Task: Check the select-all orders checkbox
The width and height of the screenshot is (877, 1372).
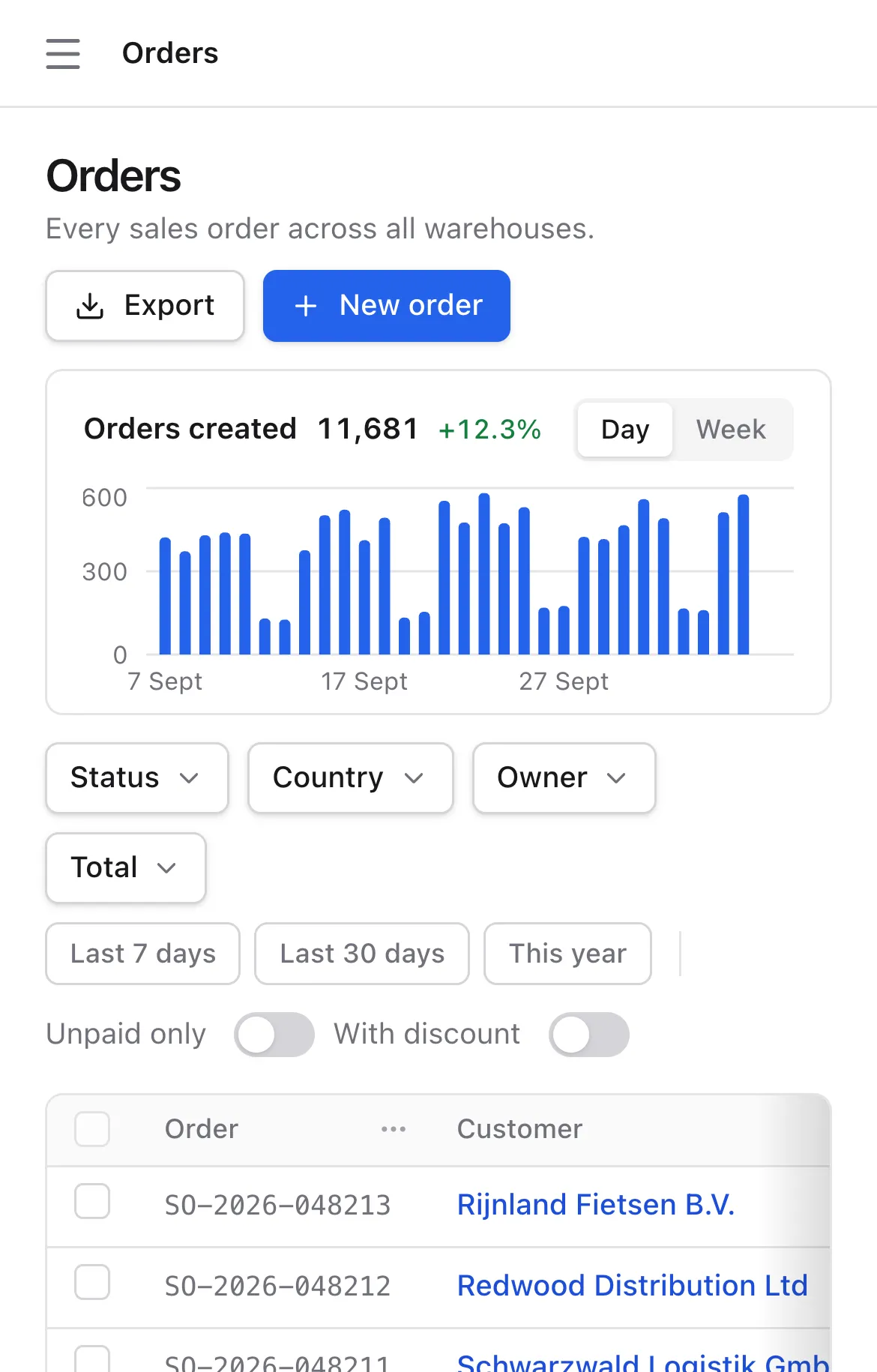Action: point(92,1129)
